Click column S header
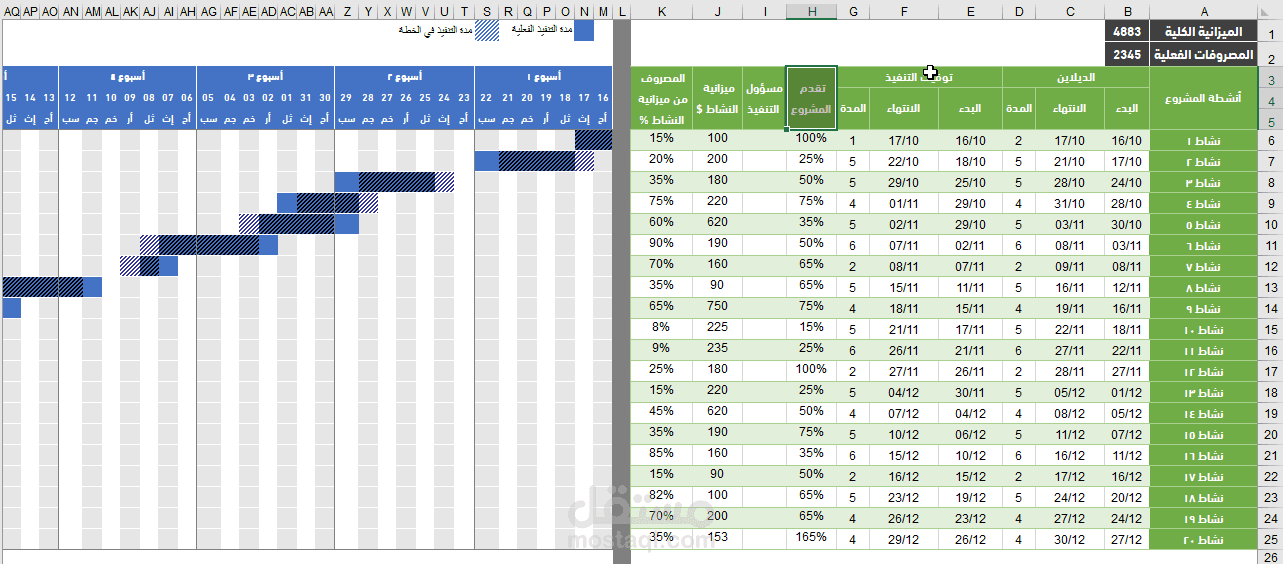Screen dimensions: 1283x564 tap(486, 11)
